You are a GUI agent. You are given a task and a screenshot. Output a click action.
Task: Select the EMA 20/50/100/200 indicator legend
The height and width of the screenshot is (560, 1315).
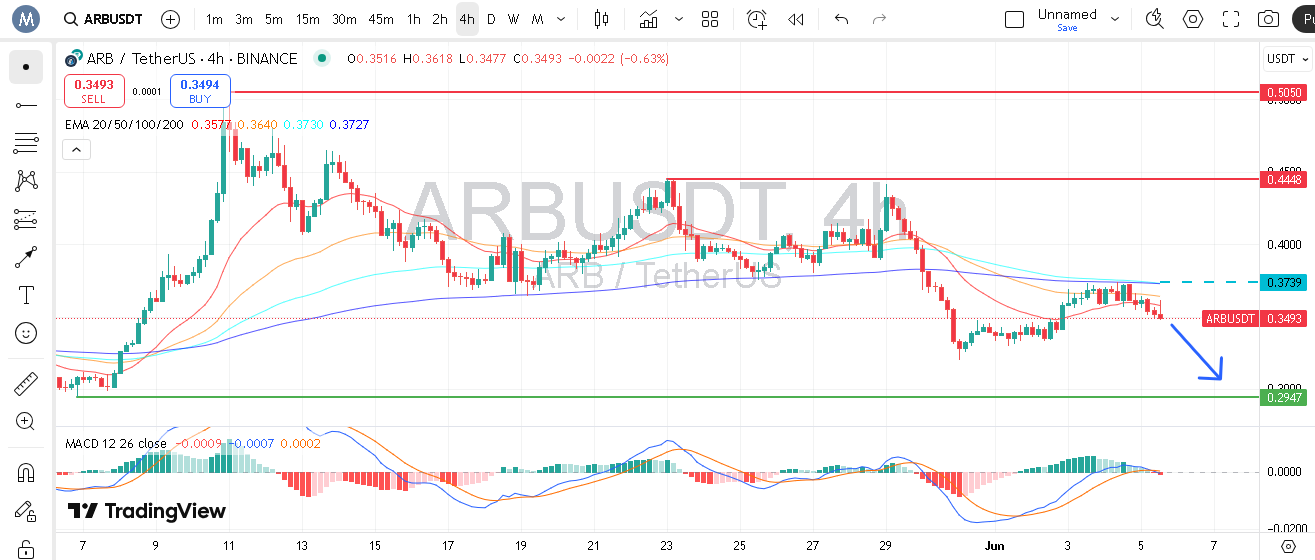point(124,125)
